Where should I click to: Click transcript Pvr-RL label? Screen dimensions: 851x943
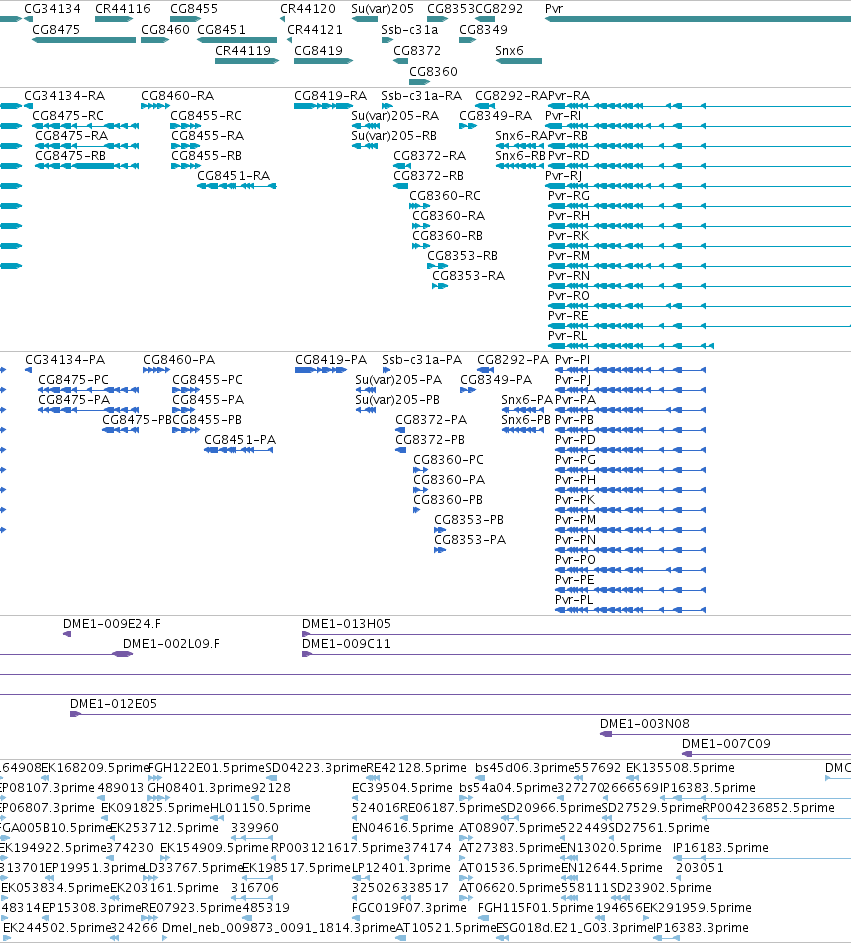pos(567,336)
